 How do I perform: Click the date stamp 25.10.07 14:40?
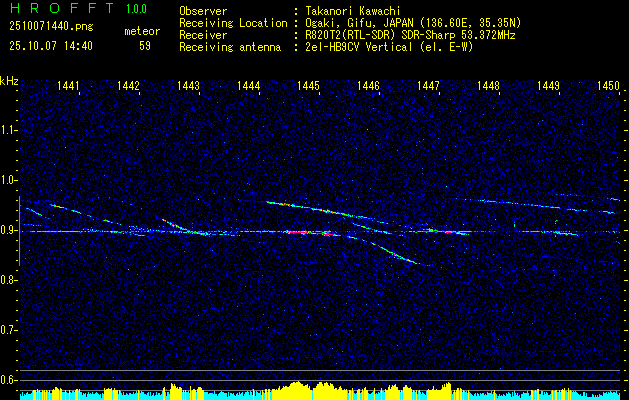49,46
